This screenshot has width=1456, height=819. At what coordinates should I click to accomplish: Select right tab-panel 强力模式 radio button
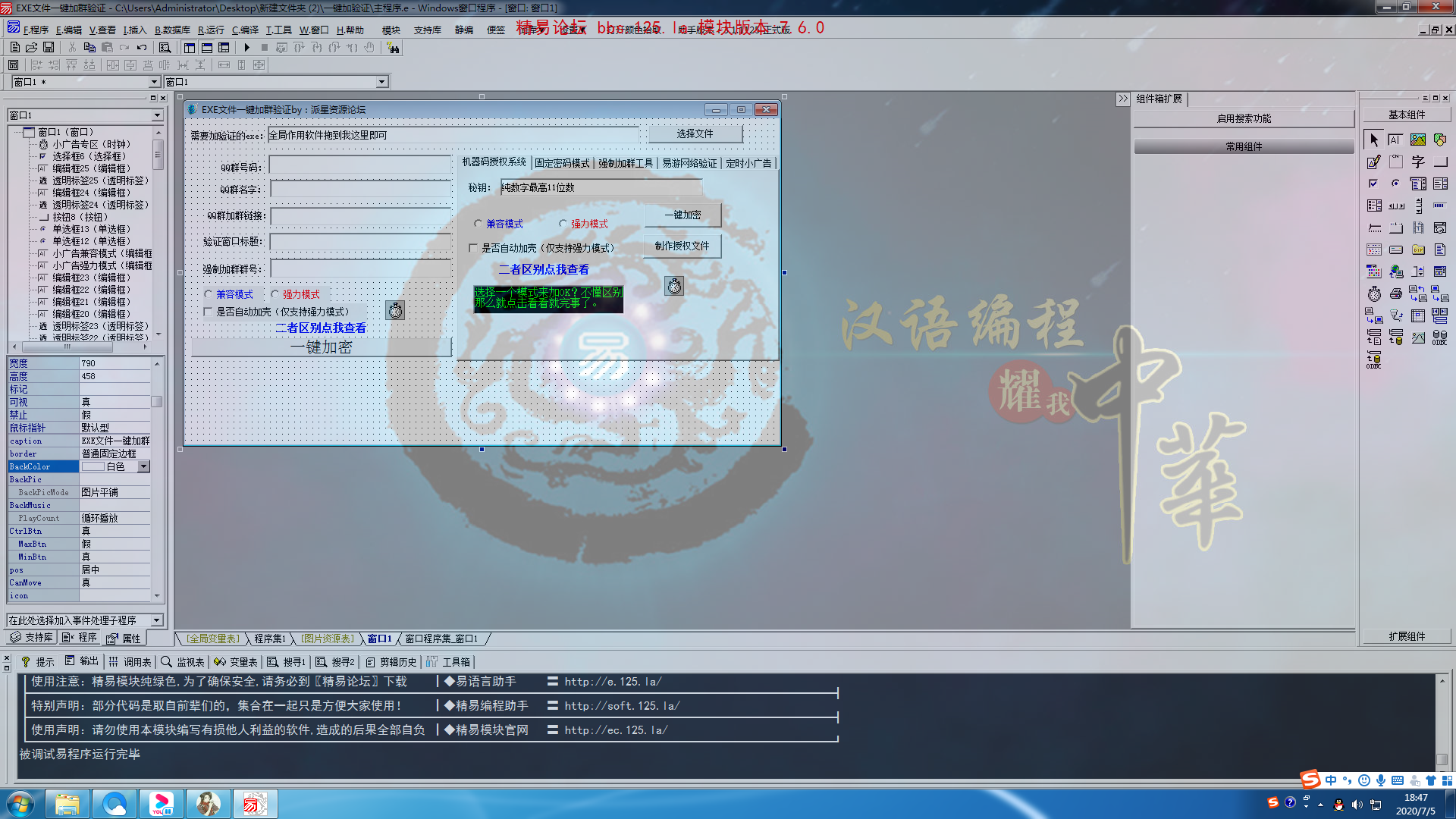coord(563,224)
